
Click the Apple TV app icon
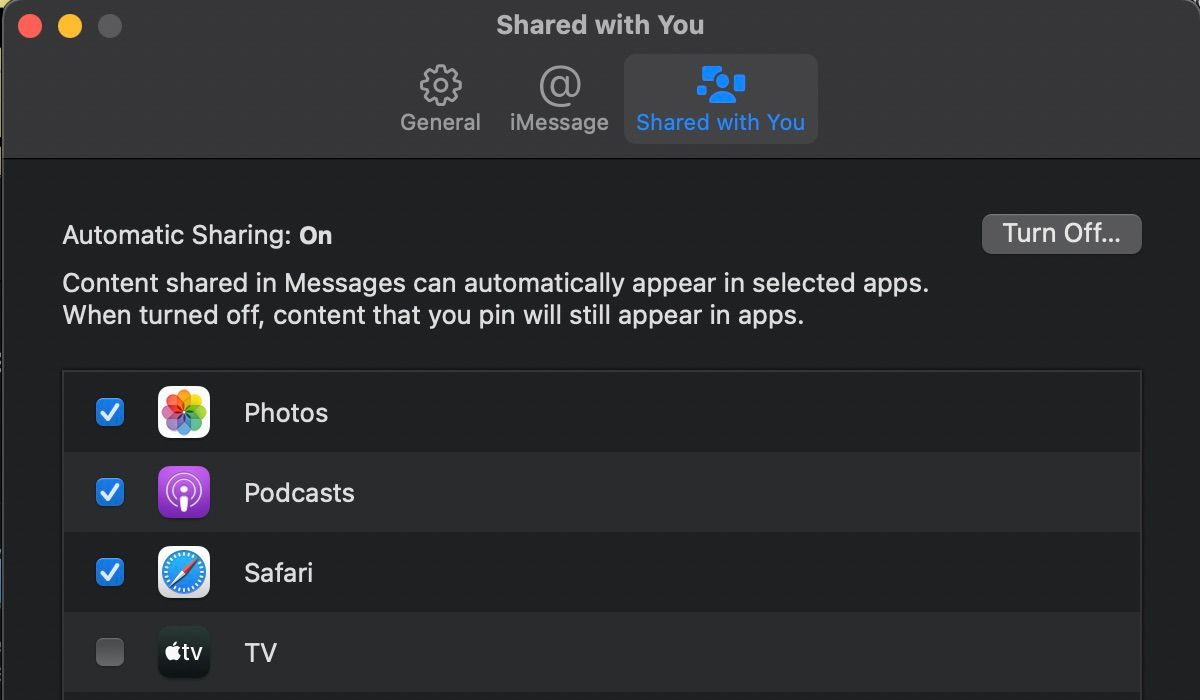pyautogui.click(x=184, y=652)
